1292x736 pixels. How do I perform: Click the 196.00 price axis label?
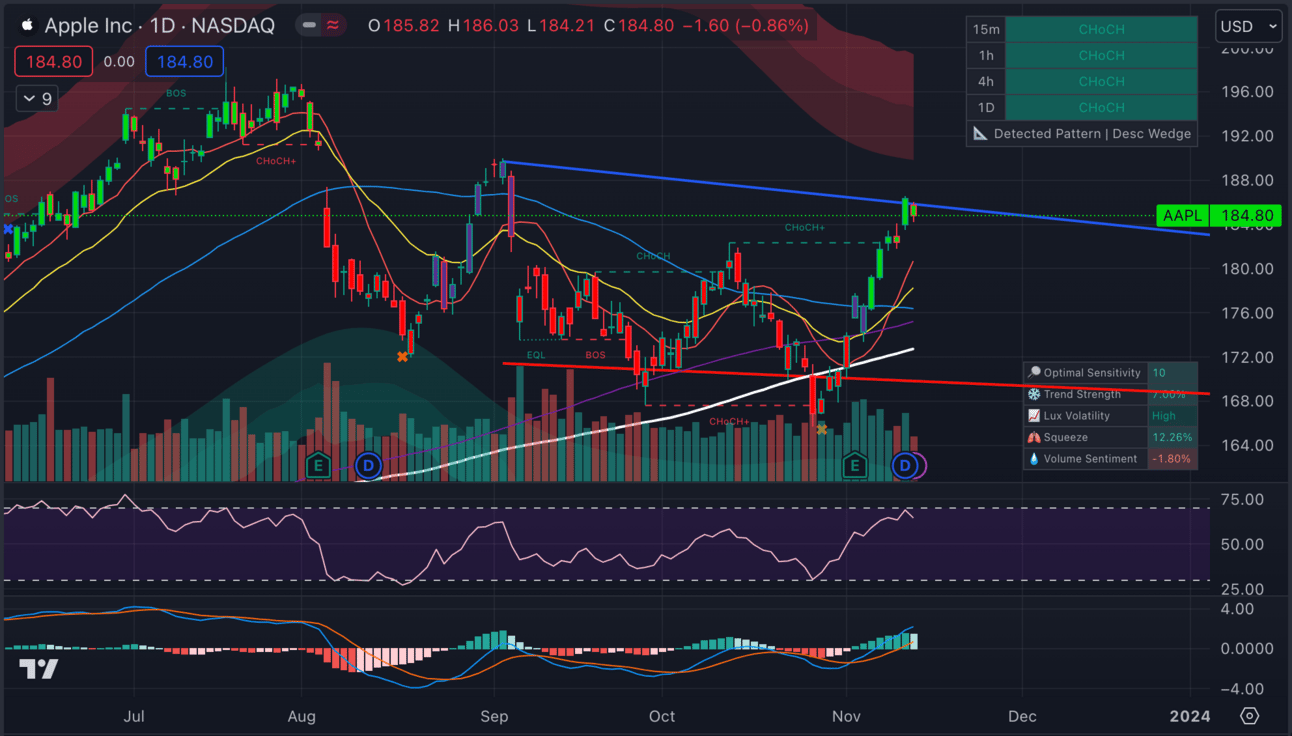1248,92
